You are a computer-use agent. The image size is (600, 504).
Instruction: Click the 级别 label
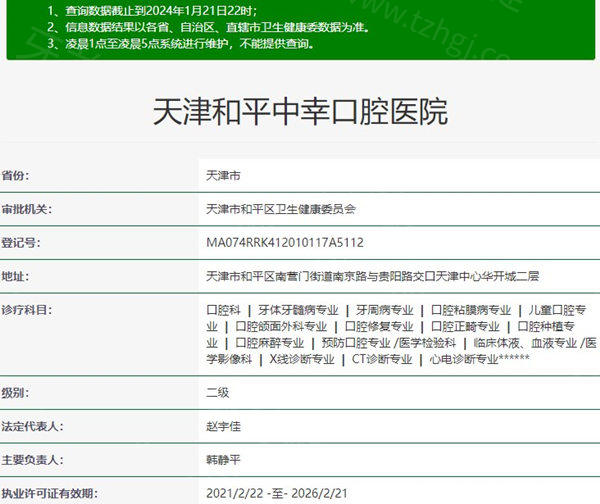15,393
